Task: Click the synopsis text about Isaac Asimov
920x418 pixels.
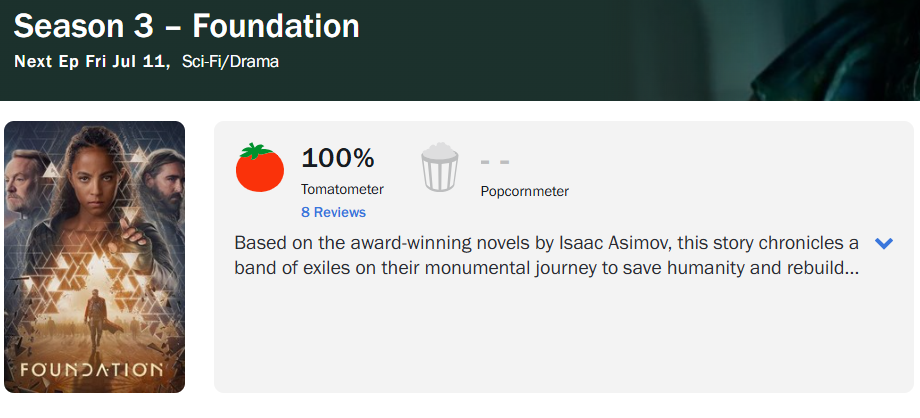Action: tap(546, 255)
